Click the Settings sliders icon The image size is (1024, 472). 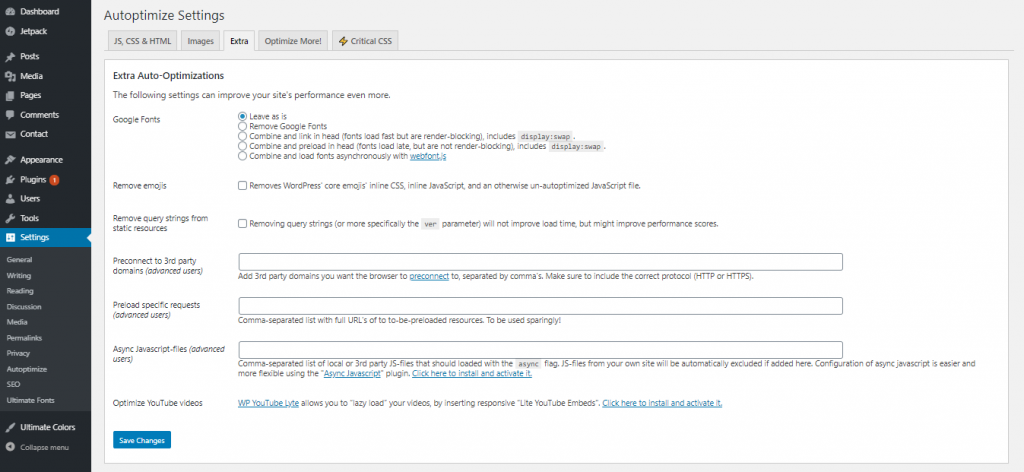click(10, 238)
